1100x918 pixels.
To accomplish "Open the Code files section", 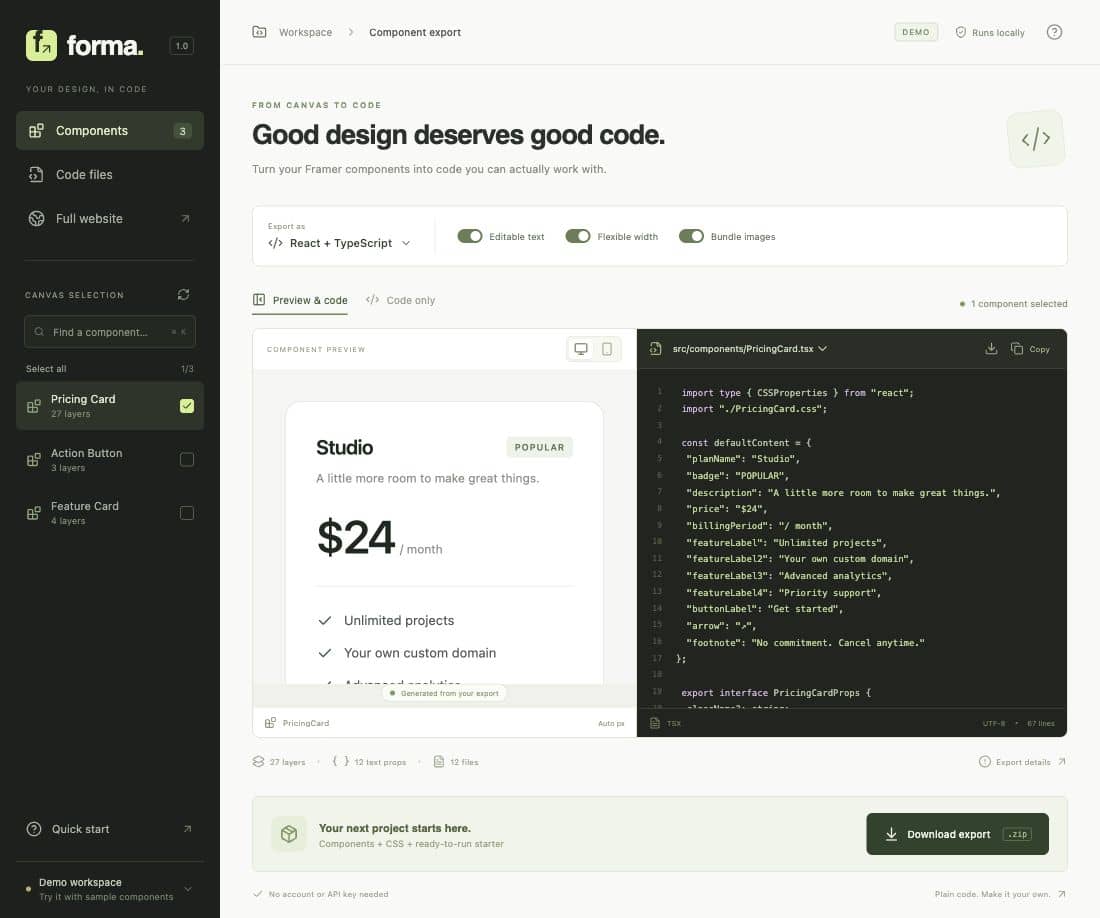I will point(110,175).
